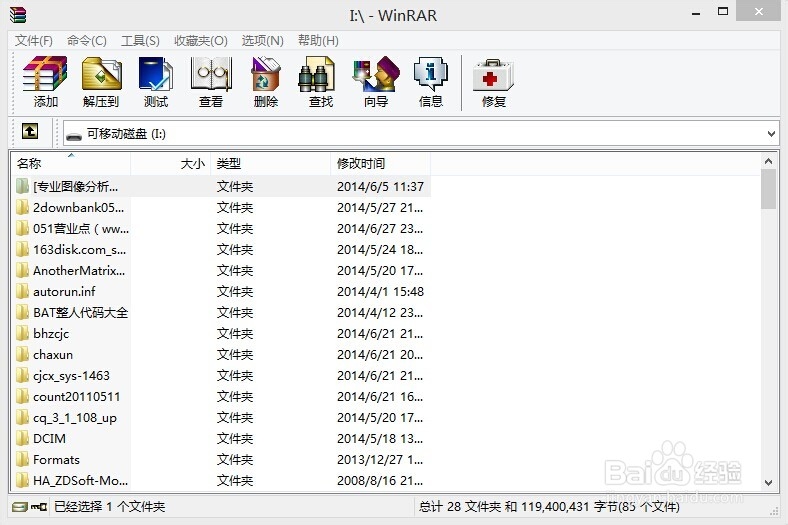
Task: Select the [专业图像分析... folder
Action: (x=75, y=187)
